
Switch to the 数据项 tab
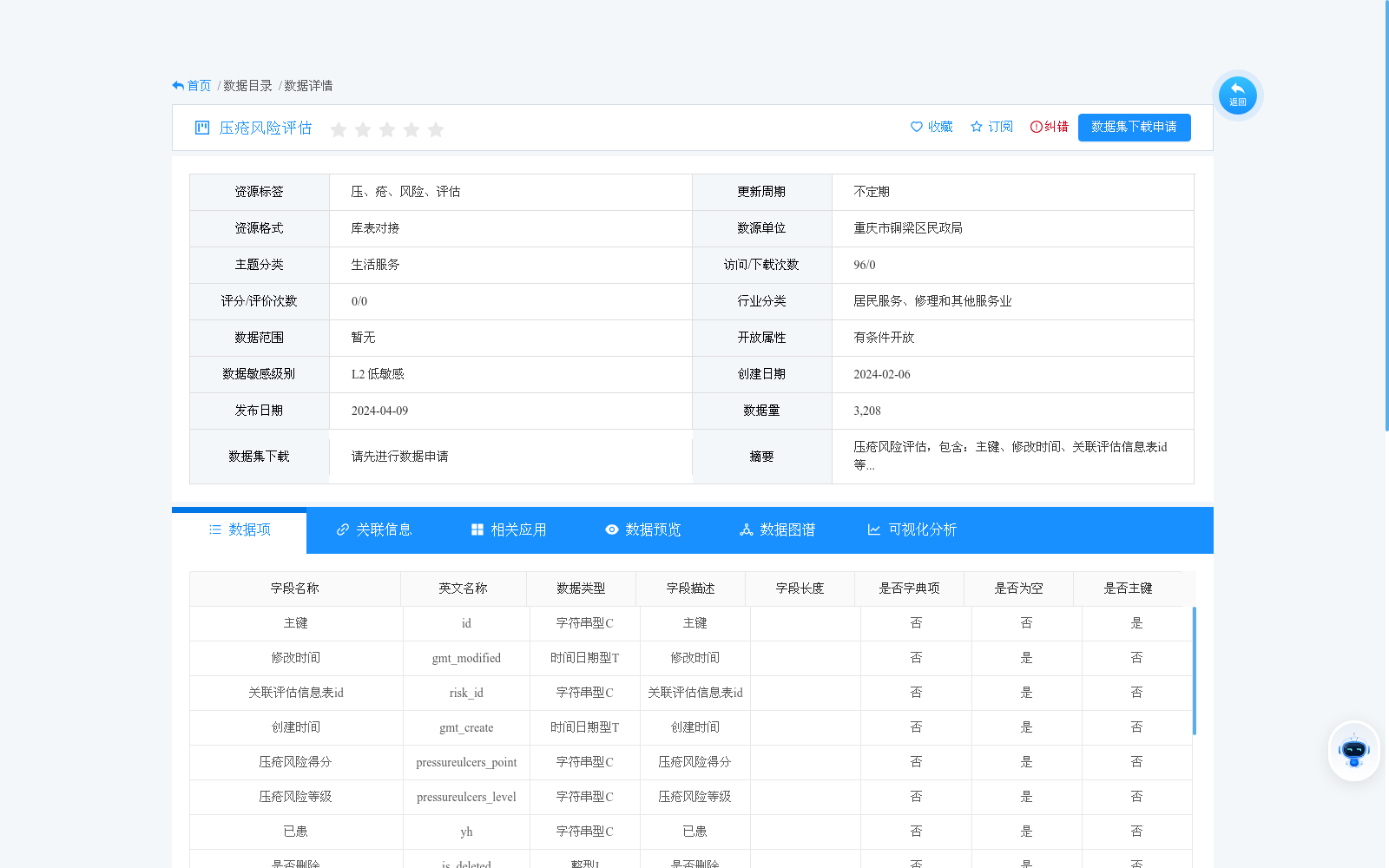pos(239,530)
